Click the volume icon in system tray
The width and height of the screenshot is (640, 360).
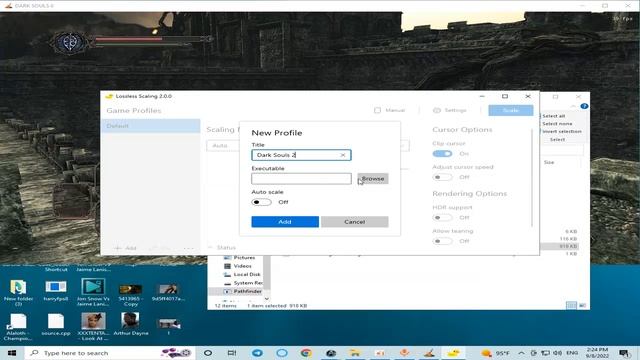(x=557, y=353)
